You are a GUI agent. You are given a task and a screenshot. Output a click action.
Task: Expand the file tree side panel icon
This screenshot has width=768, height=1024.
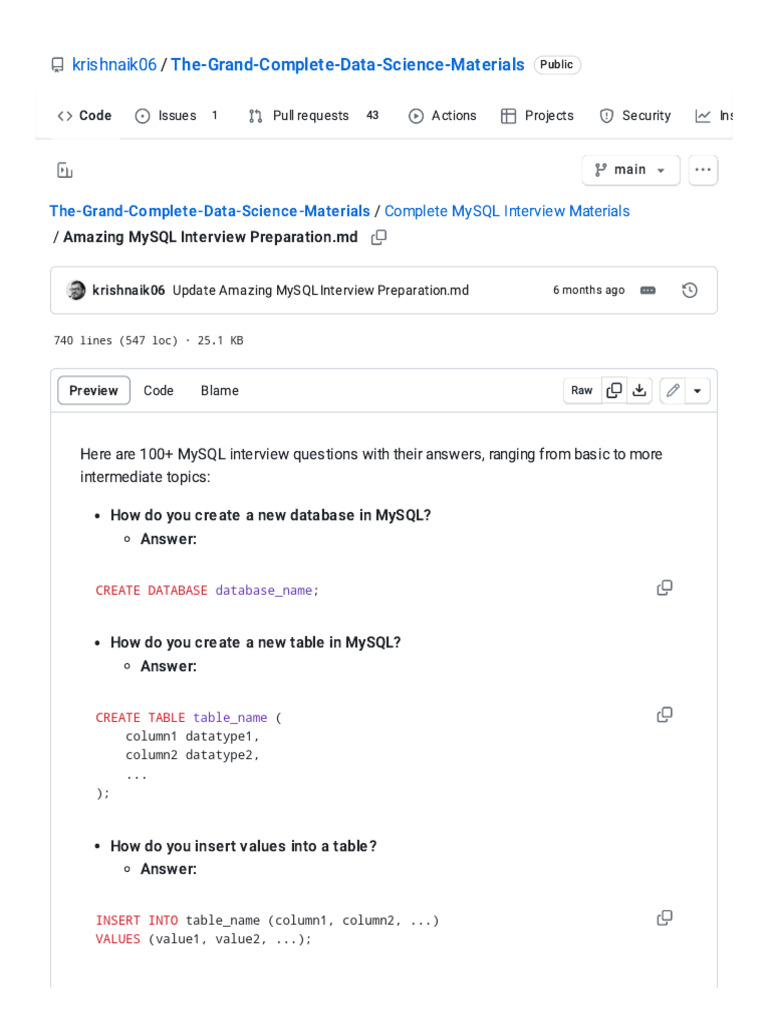65,170
